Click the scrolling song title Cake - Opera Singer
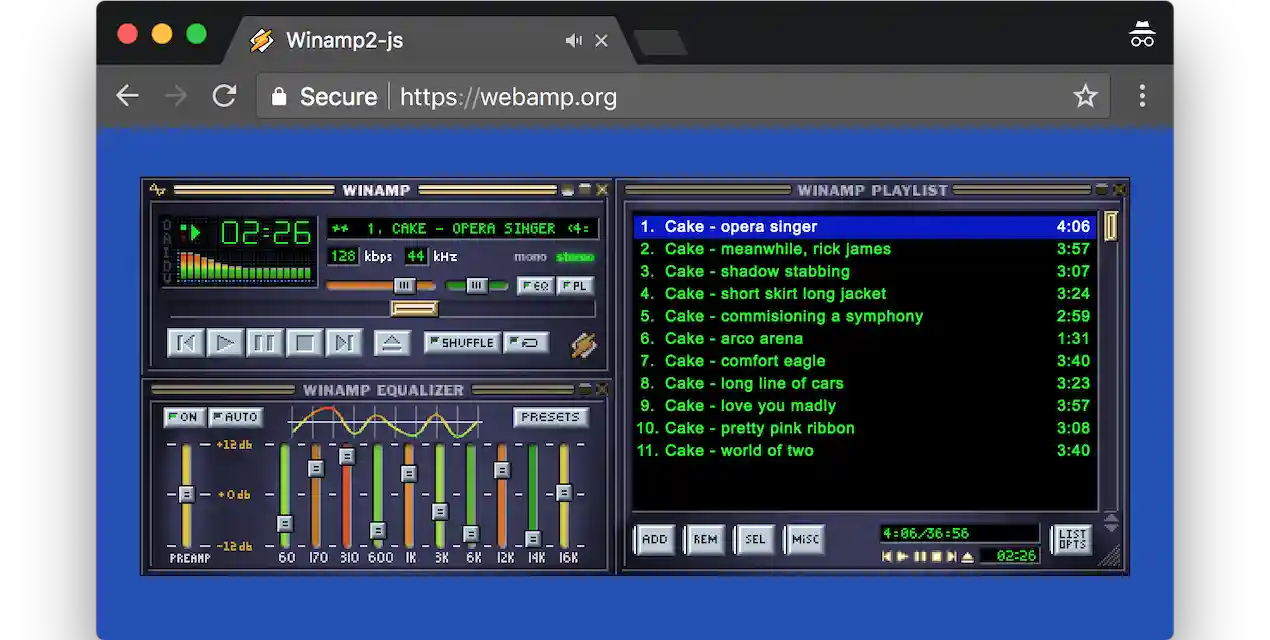The width and height of the screenshot is (1270, 640). tap(462, 228)
